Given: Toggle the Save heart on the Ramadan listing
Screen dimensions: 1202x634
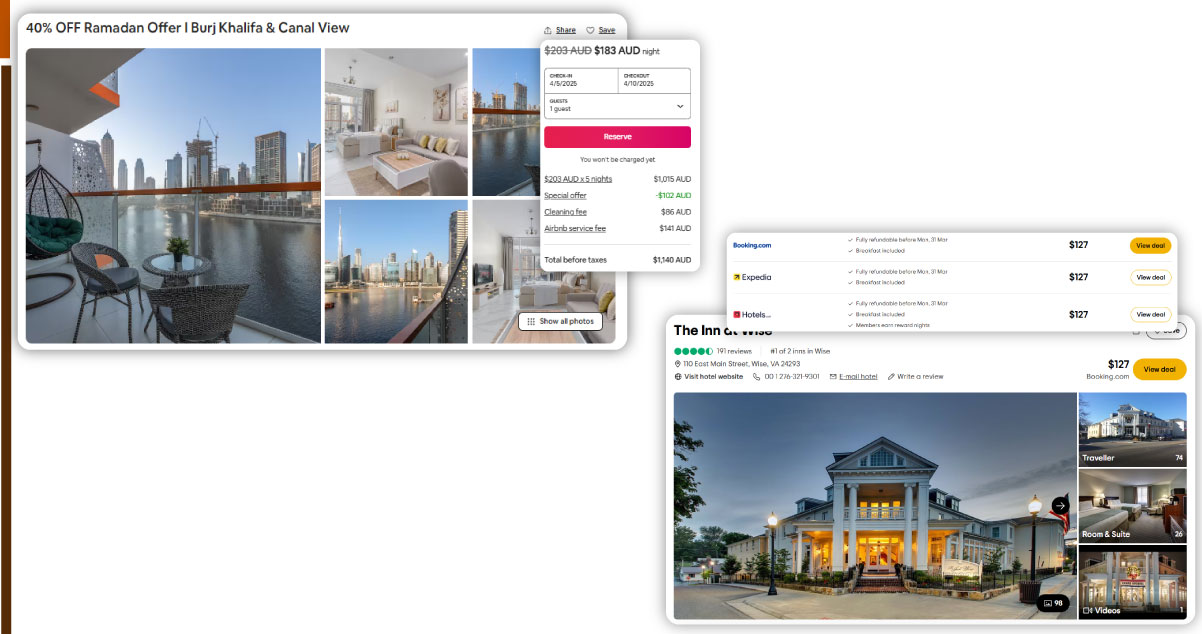Looking at the screenshot, I should pos(590,29).
